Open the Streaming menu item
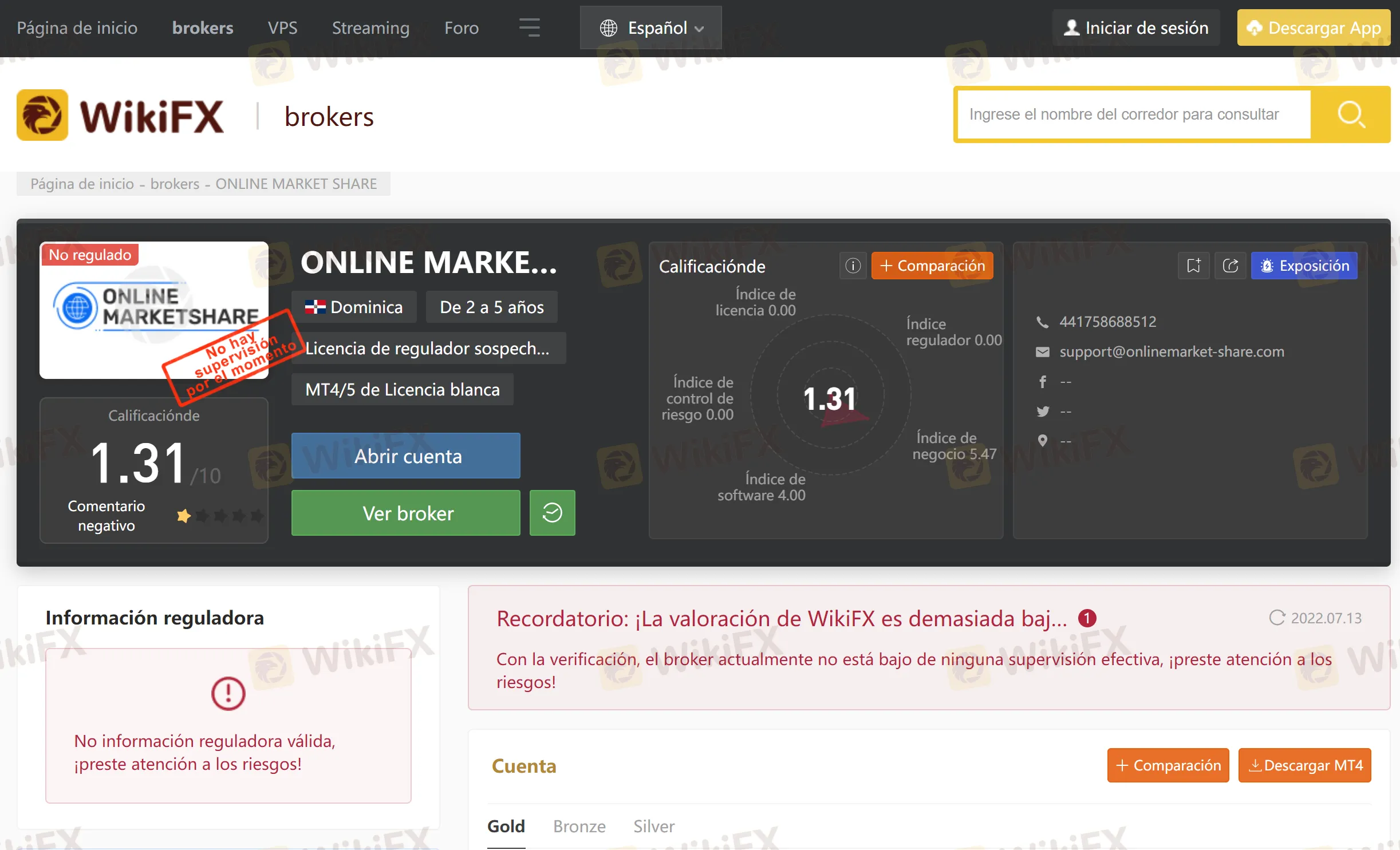The image size is (1400, 850). [370, 27]
